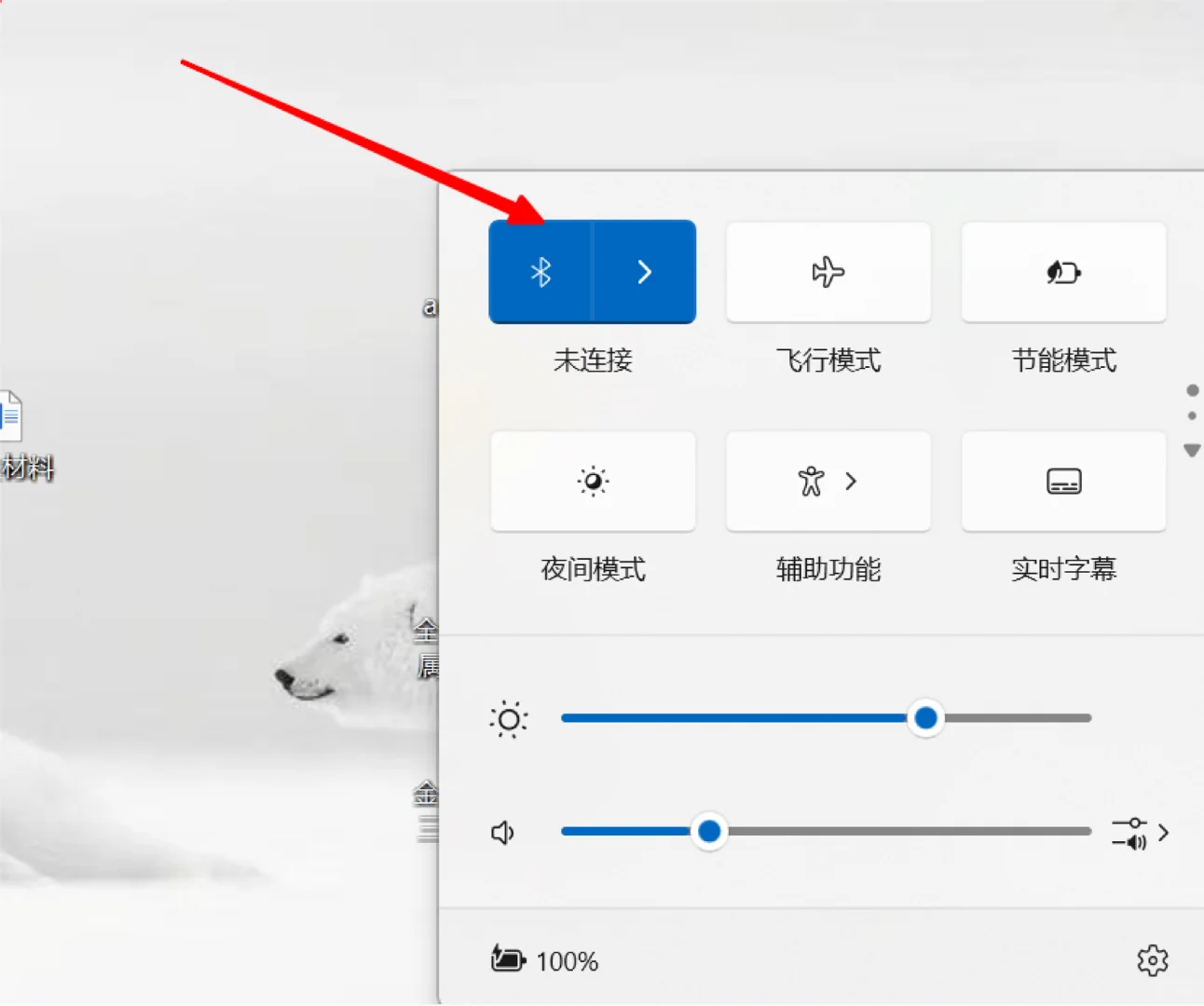The height and width of the screenshot is (1006, 1204).
Task: Click the airplane icon in 飞行模式
Action: pyautogui.click(x=828, y=272)
